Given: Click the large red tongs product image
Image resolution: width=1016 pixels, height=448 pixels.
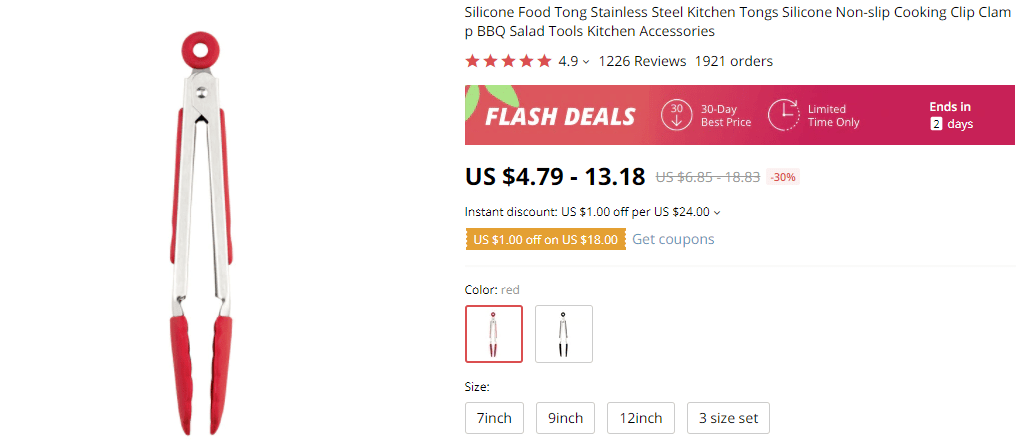Looking at the screenshot, I should (x=200, y=230).
